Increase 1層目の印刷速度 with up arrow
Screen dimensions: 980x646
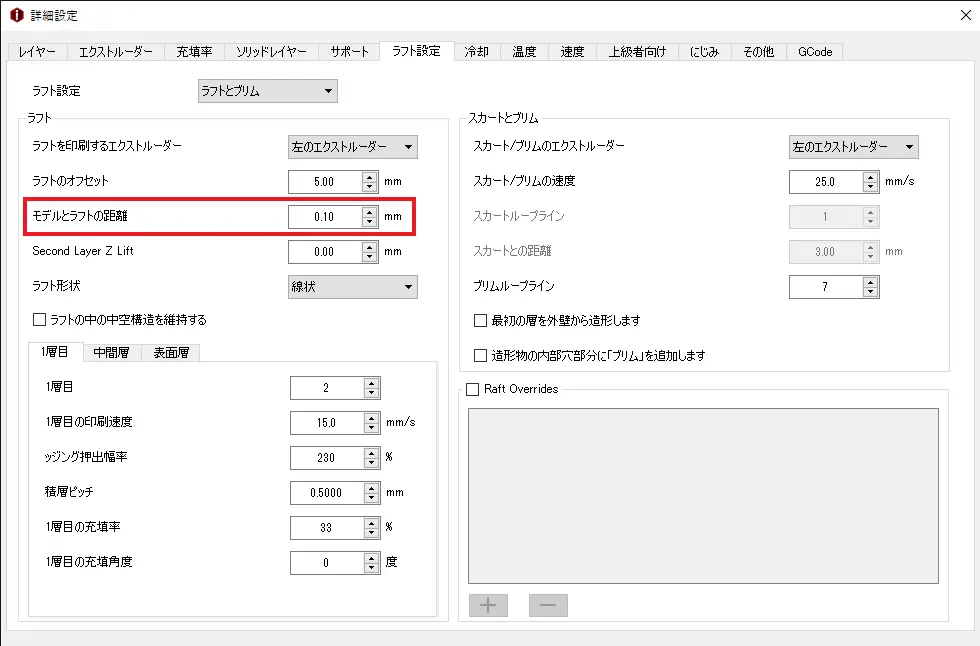click(x=372, y=418)
